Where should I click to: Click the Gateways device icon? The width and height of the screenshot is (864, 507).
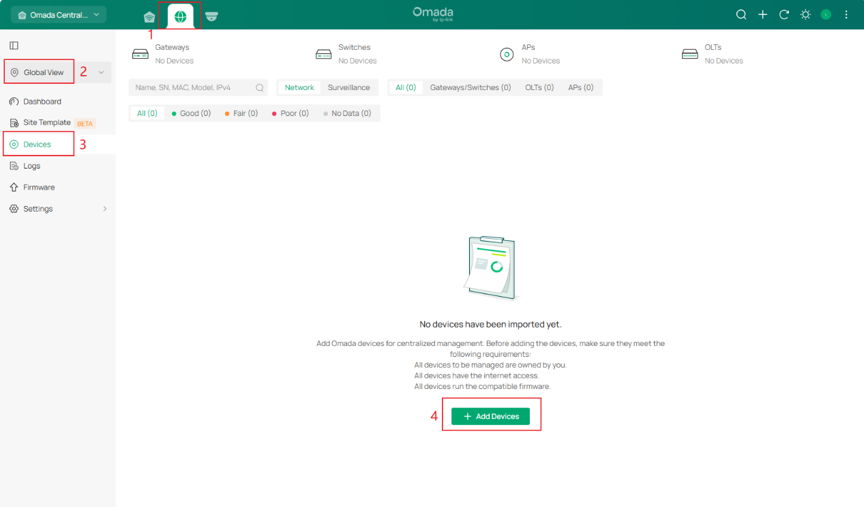(x=141, y=54)
